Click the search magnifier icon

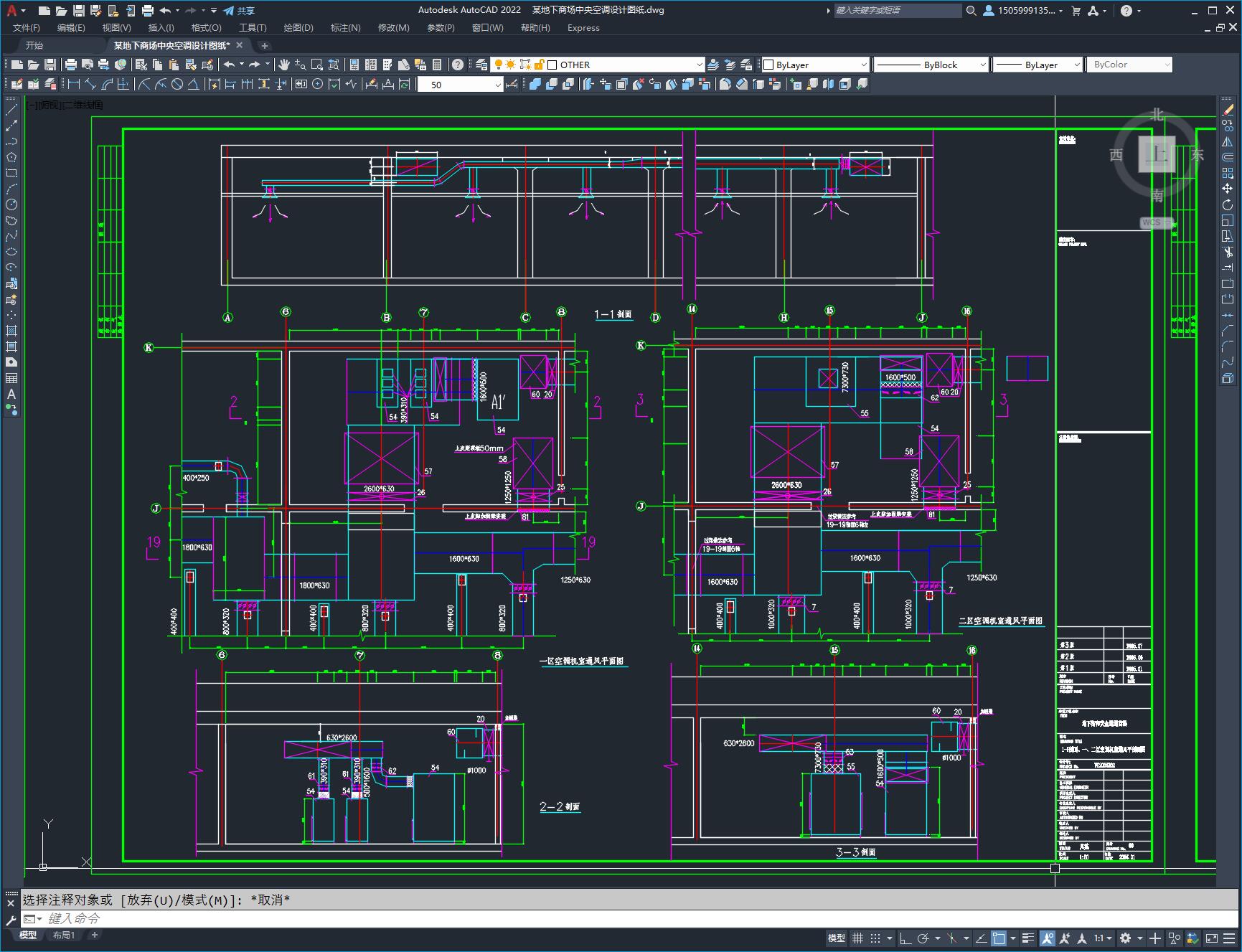point(971,10)
